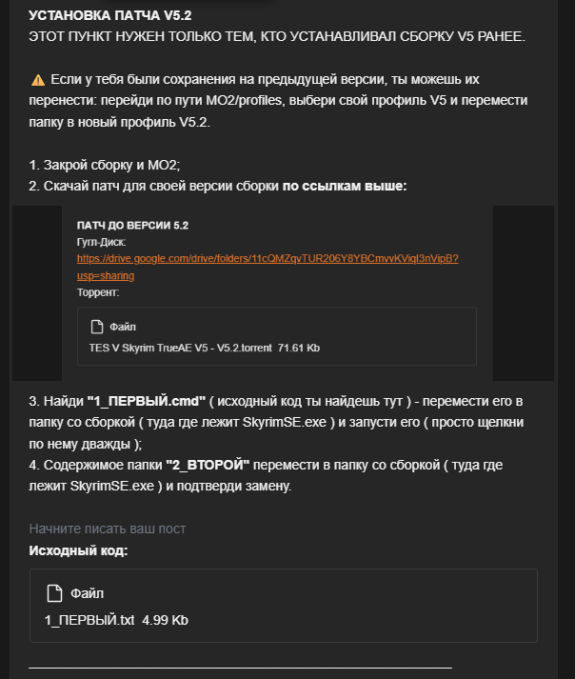The image size is (575, 679).
Task: Click the 'Файл' label in torrent block
Action: [123, 327]
